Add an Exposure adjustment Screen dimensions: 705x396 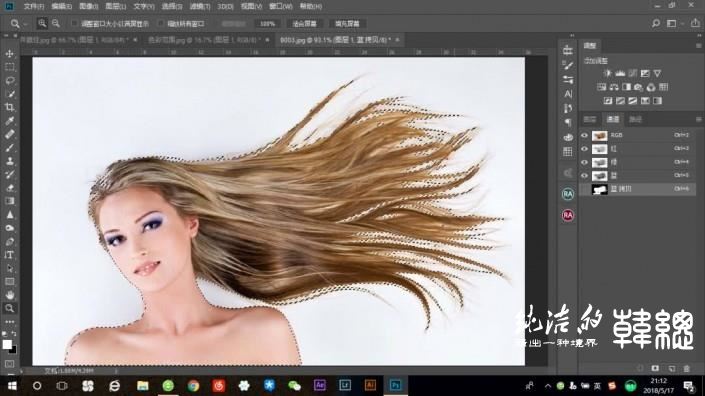click(645, 73)
